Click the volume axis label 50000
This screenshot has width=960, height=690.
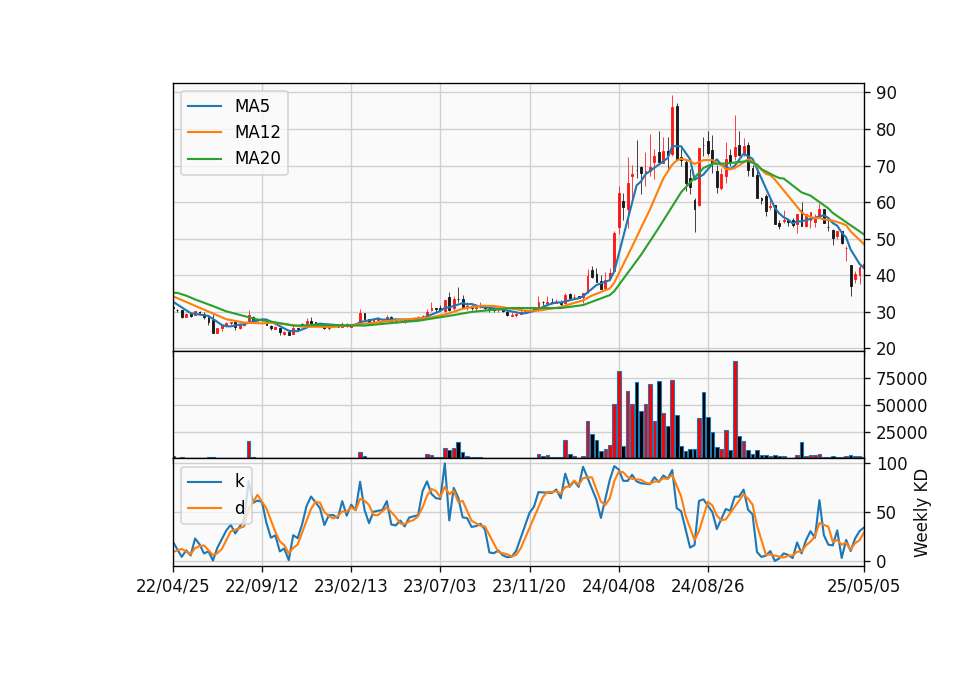[x=901, y=406]
